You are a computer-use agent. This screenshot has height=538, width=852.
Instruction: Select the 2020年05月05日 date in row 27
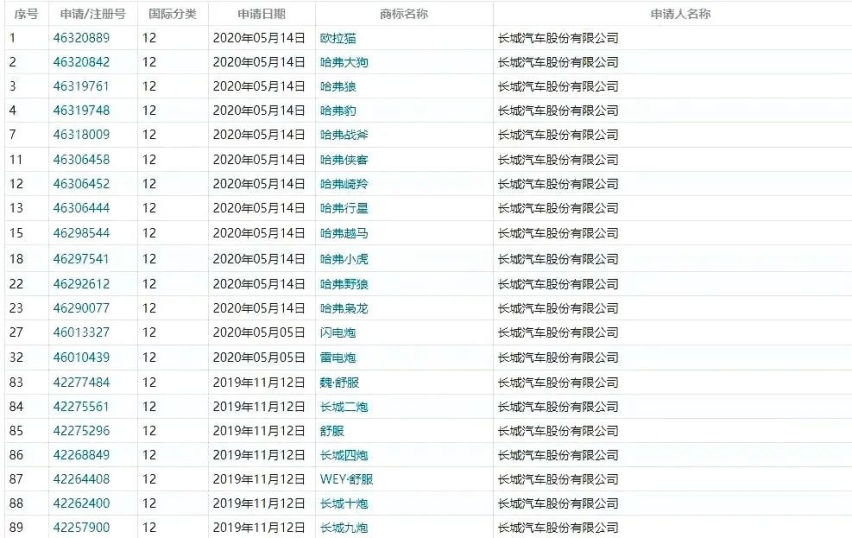[x=259, y=332]
